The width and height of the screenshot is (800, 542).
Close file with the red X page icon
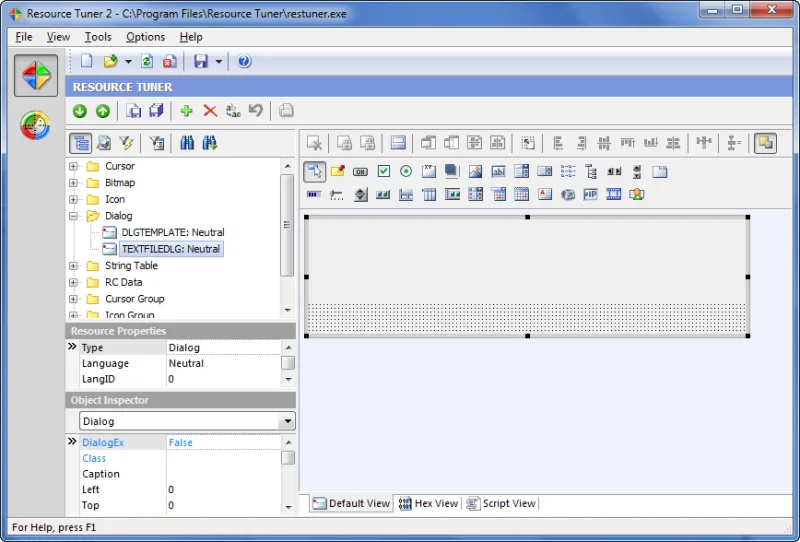(169, 61)
